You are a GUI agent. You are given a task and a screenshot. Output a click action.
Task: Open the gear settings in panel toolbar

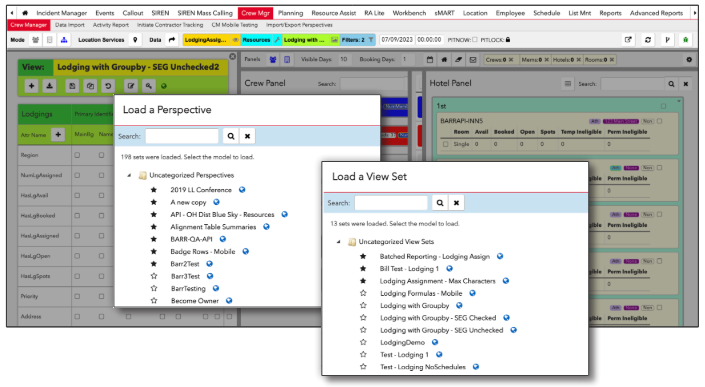tap(689, 59)
